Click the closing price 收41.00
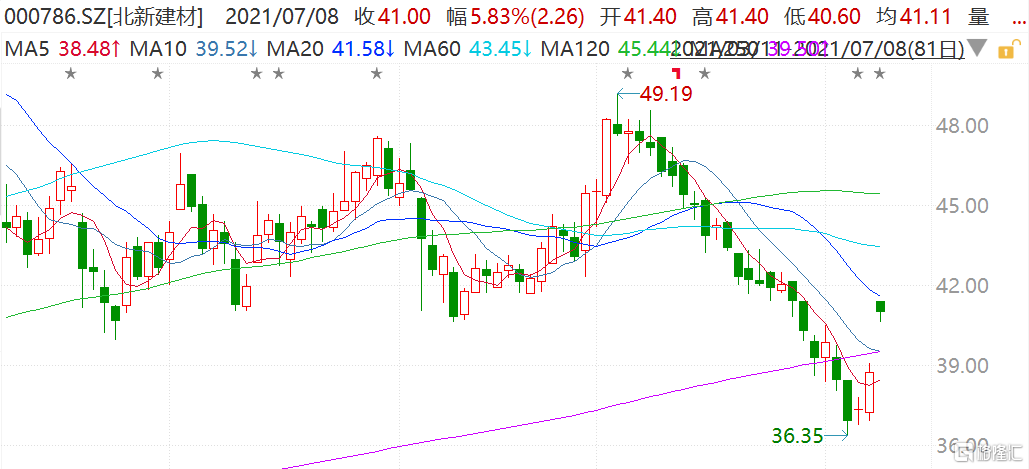The height and width of the screenshot is (469, 1029). 392,17
